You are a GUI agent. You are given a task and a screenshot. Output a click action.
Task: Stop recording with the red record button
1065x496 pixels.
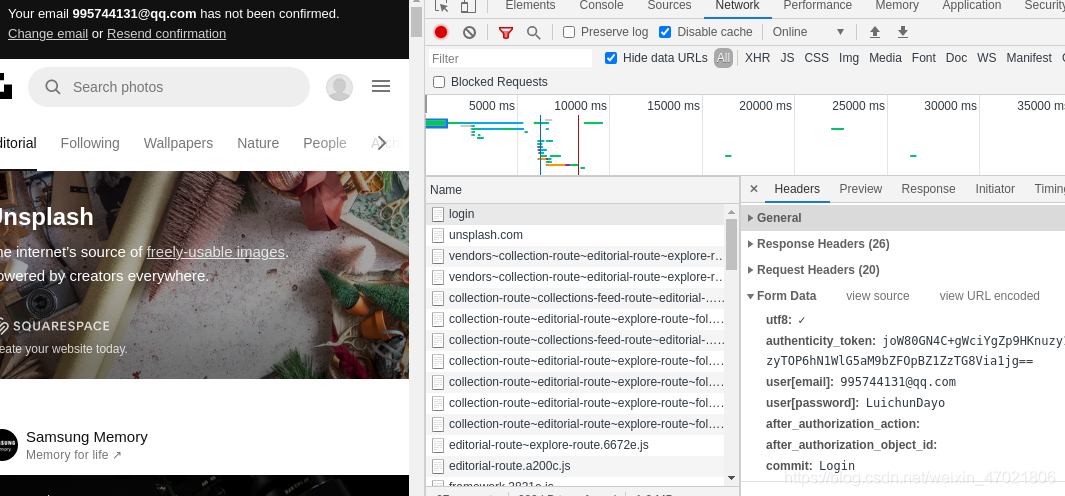pos(441,32)
